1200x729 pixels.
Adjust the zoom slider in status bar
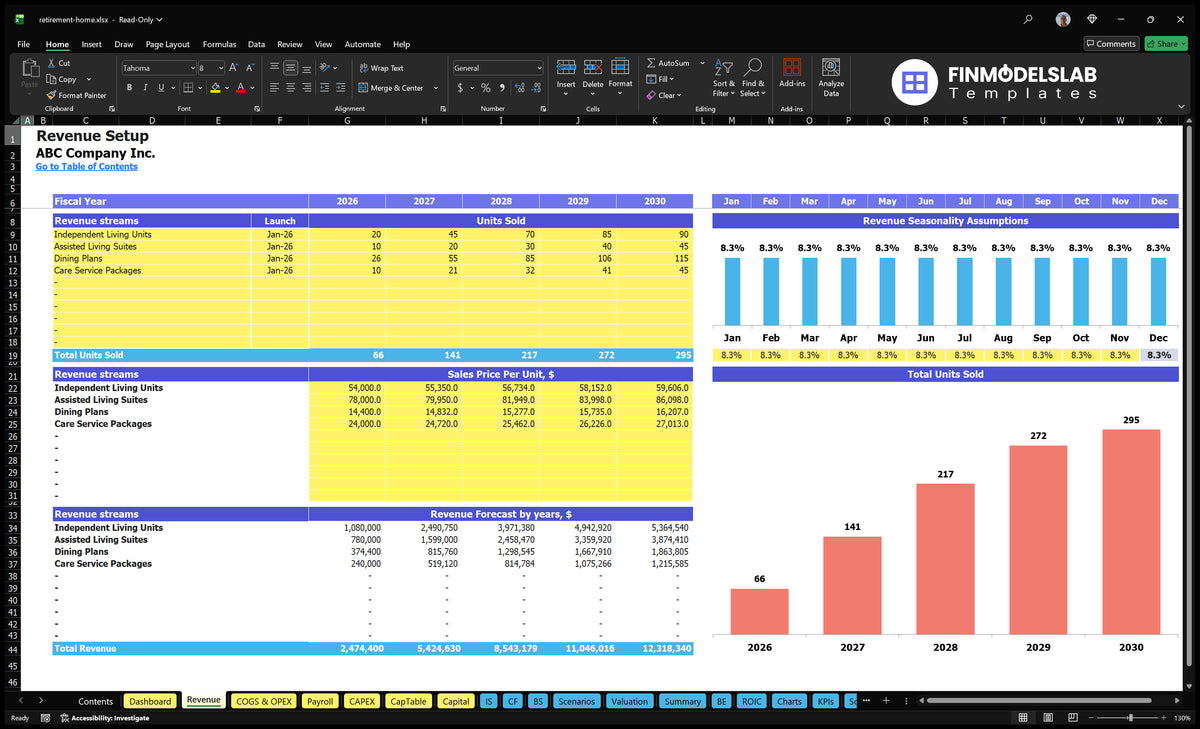click(x=1130, y=718)
